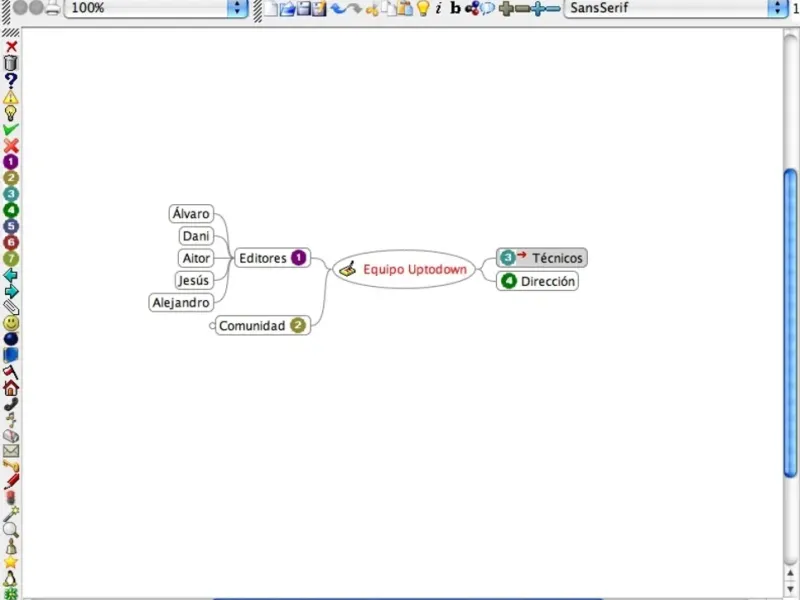The image size is (800, 600).
Task: Select the priority 2 olive icon in sidebar
Action: click(x=11, y=178)
